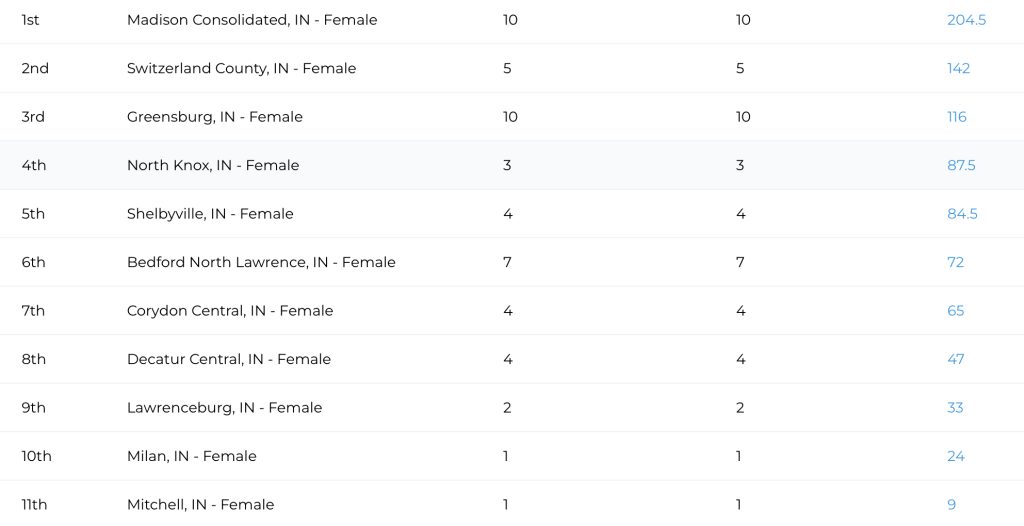Select the Switzerland County team row
Screen dimensions: 1024x526
[241, 68]
